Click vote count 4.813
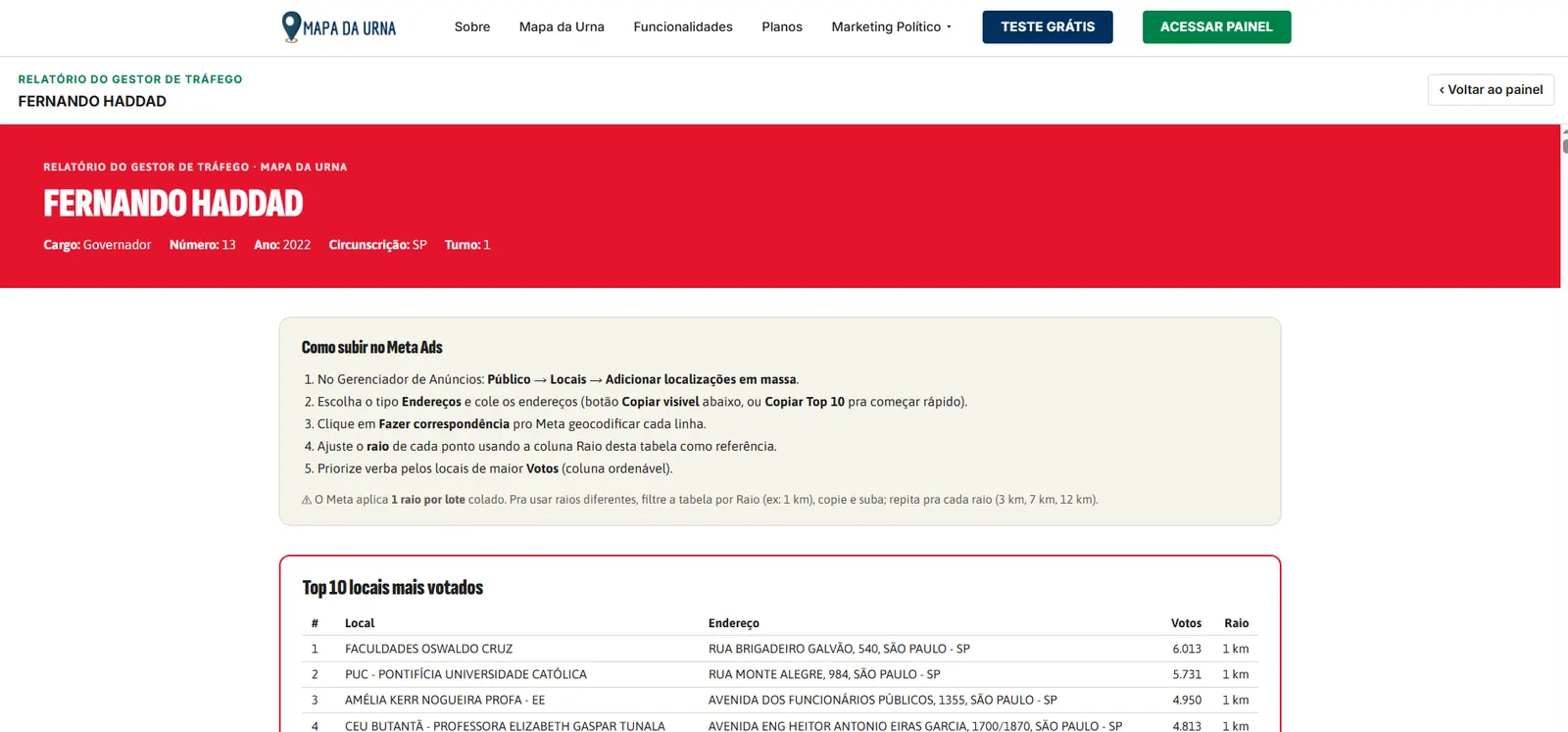 click(x=1187, y=726)
